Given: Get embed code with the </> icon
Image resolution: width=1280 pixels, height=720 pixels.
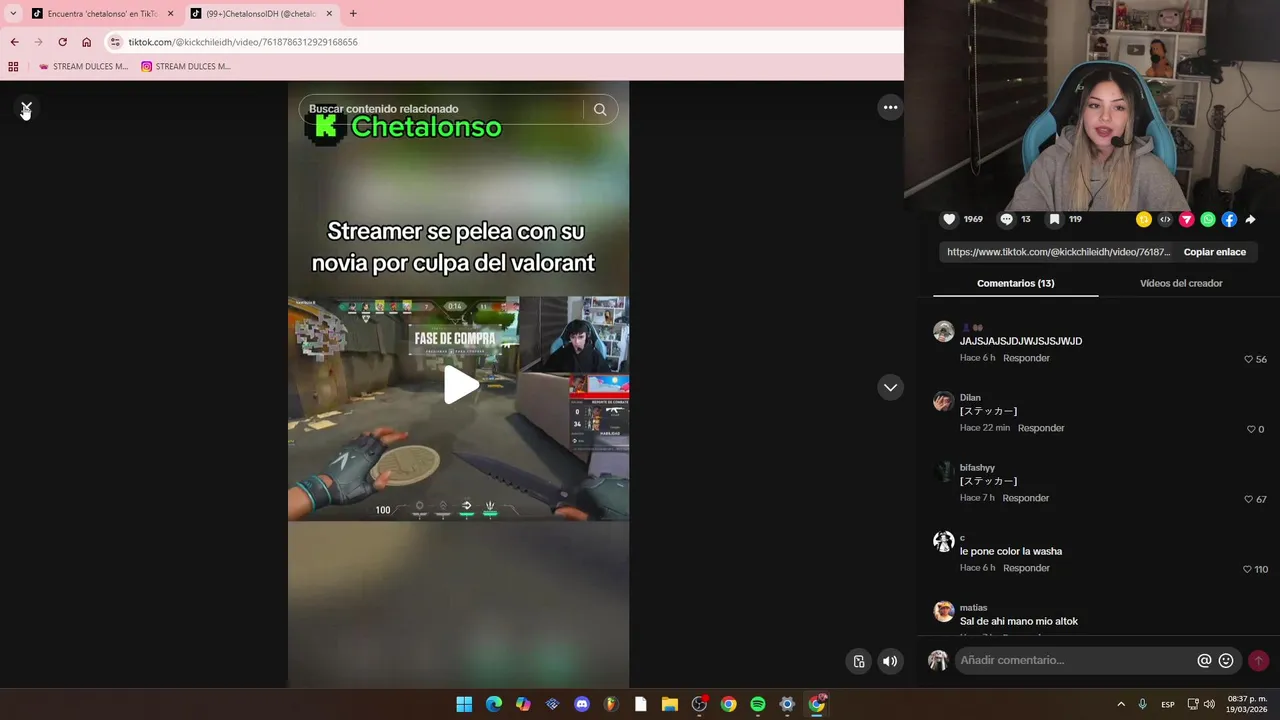Looking at the screenshot, I should point(1165,219).
